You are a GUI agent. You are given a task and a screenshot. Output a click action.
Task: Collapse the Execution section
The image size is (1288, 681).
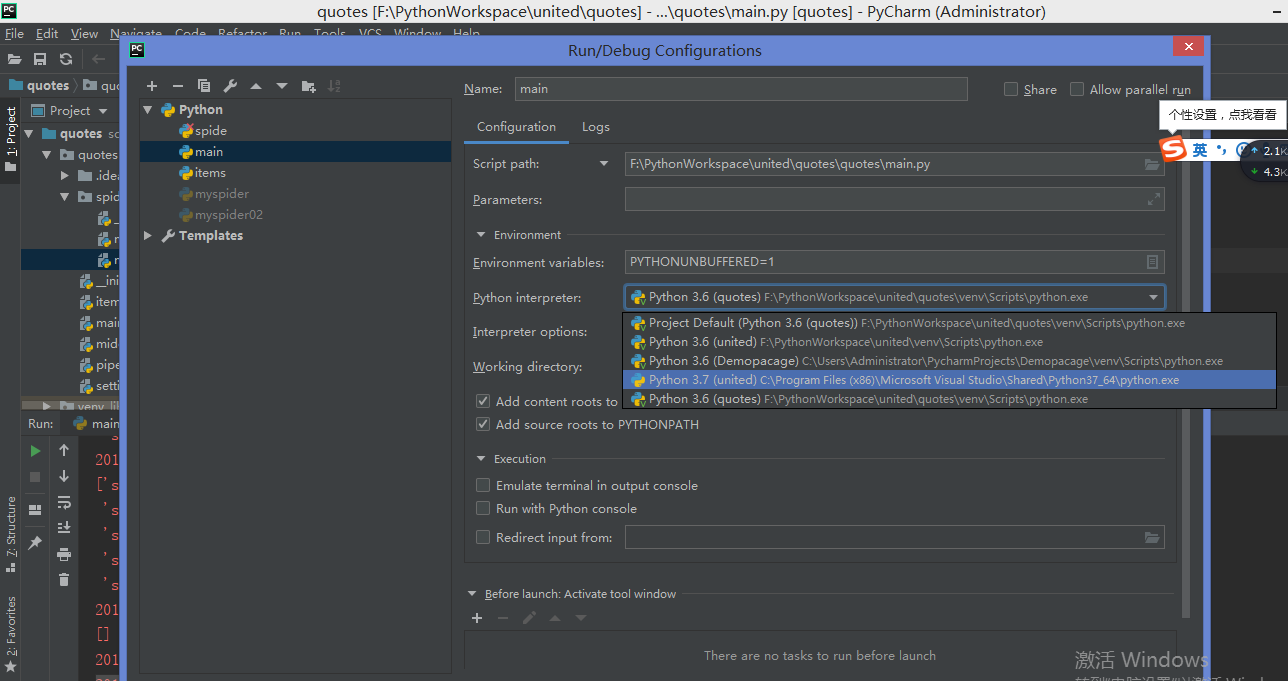point(481,459)
